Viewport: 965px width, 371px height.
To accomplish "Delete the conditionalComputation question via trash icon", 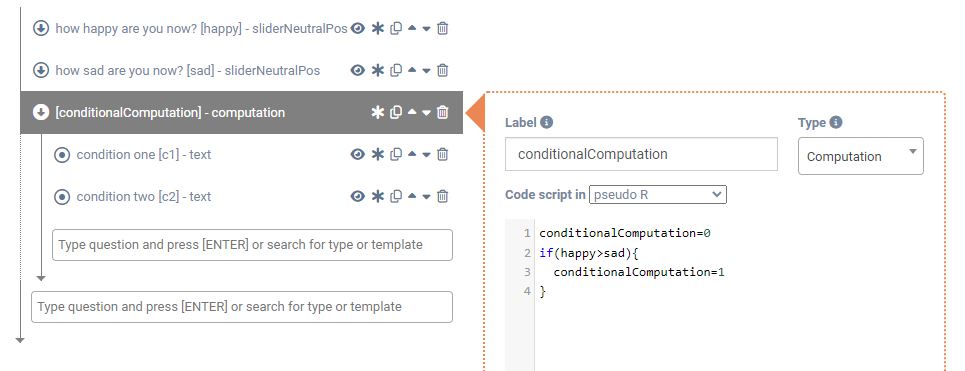I will tap(442, 112).
